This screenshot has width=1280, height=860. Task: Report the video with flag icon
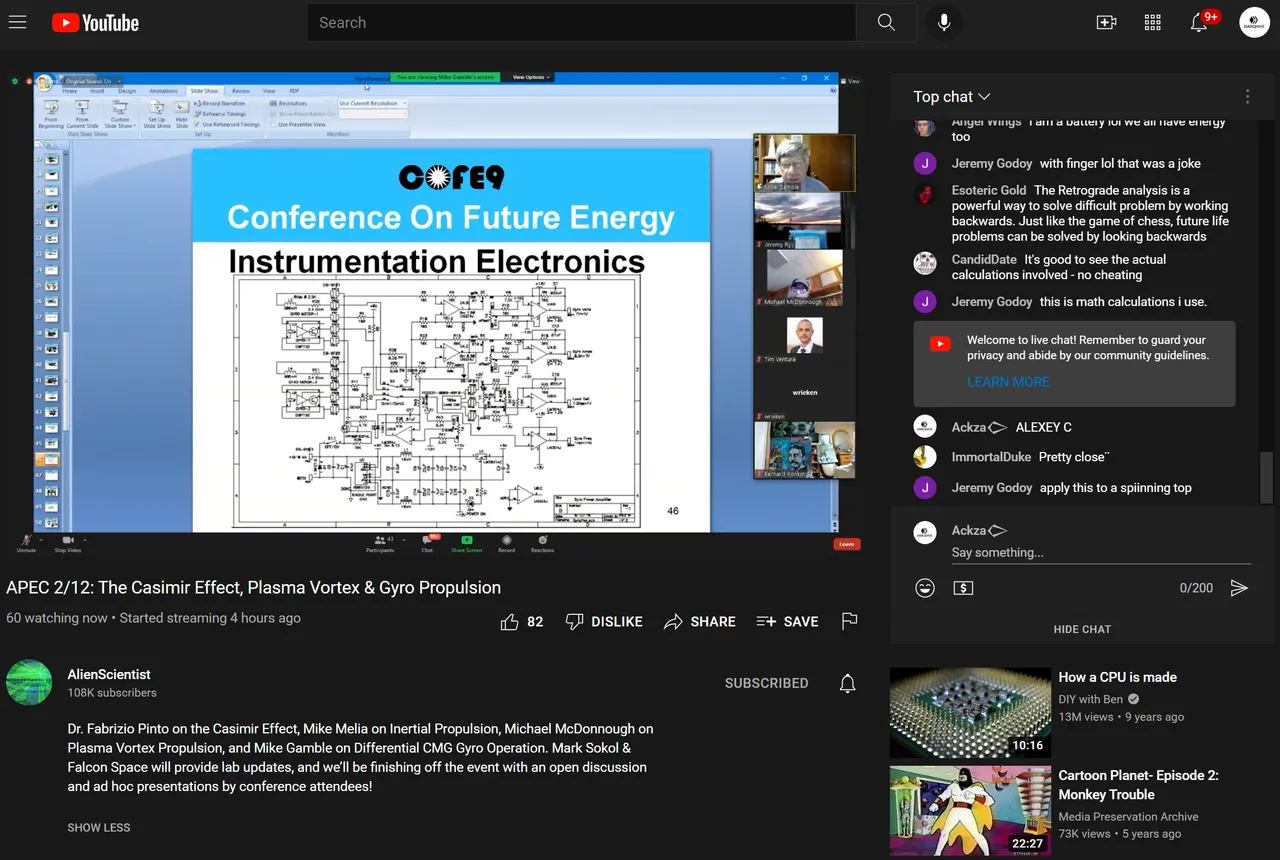pyautogui.click(x=850, y=622)
